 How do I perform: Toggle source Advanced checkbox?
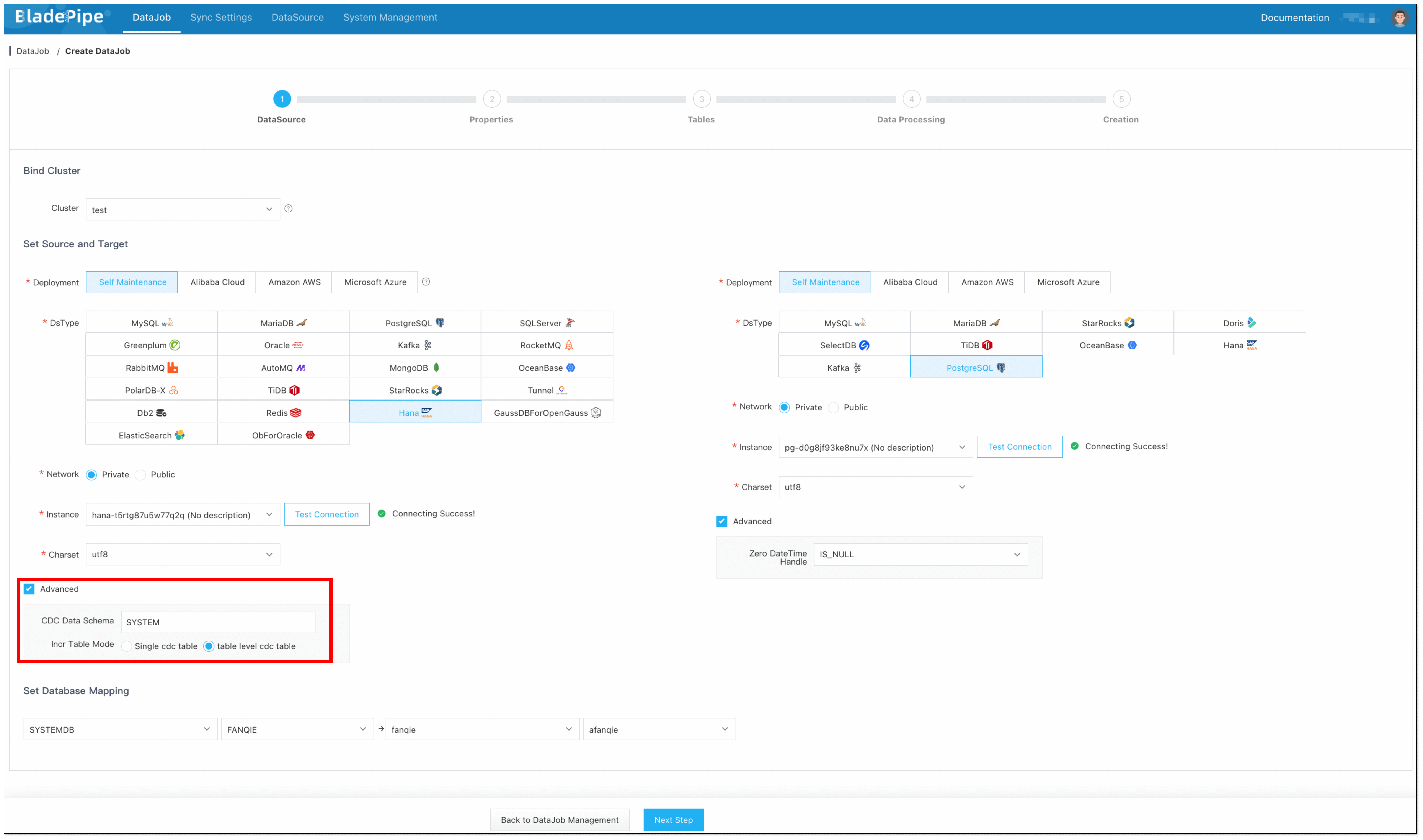pos(29,589)
